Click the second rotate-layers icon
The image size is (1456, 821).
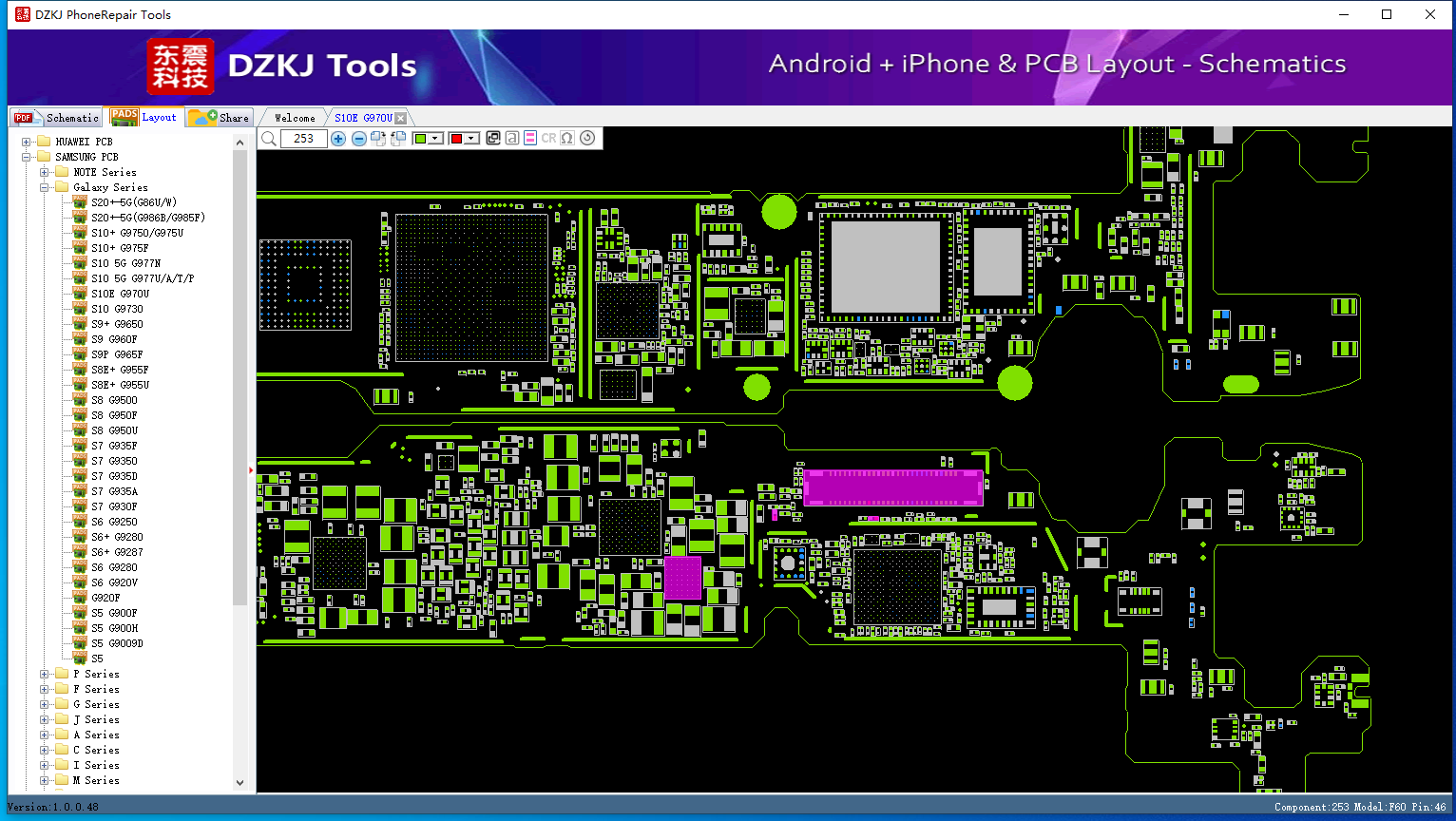[x=398, y=139]
